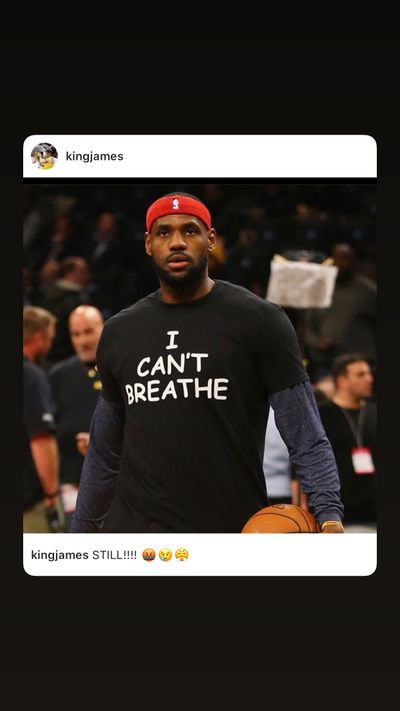Click the NBA logo on the headband
The image size is (400, 711).
click(x=176, y=203)
